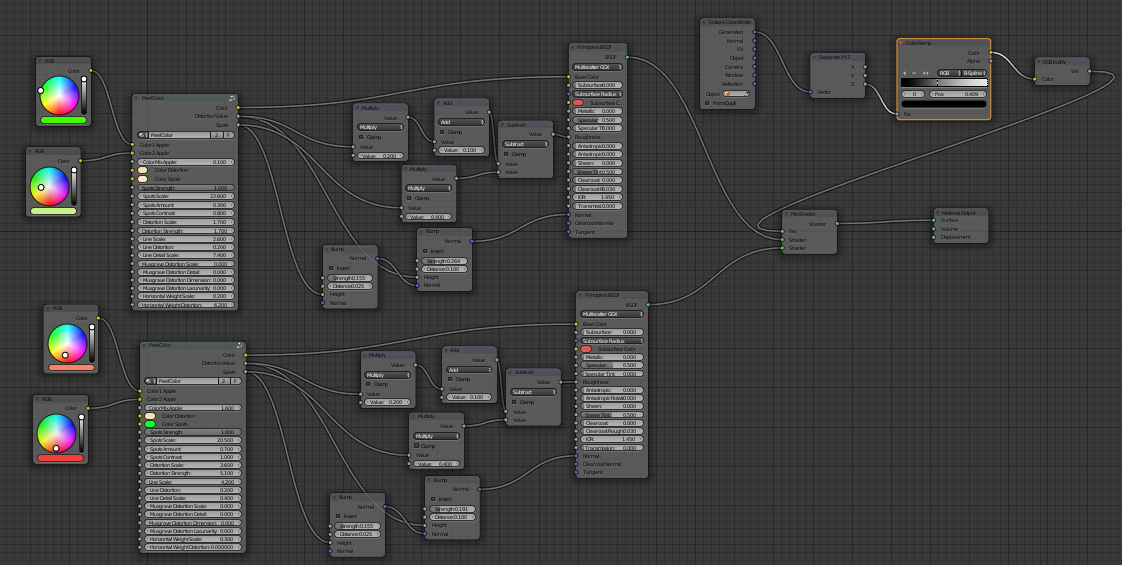
Task: Open Multiscatter GGX dropdown on lower Principled BSDF
Action: point(612,314)
